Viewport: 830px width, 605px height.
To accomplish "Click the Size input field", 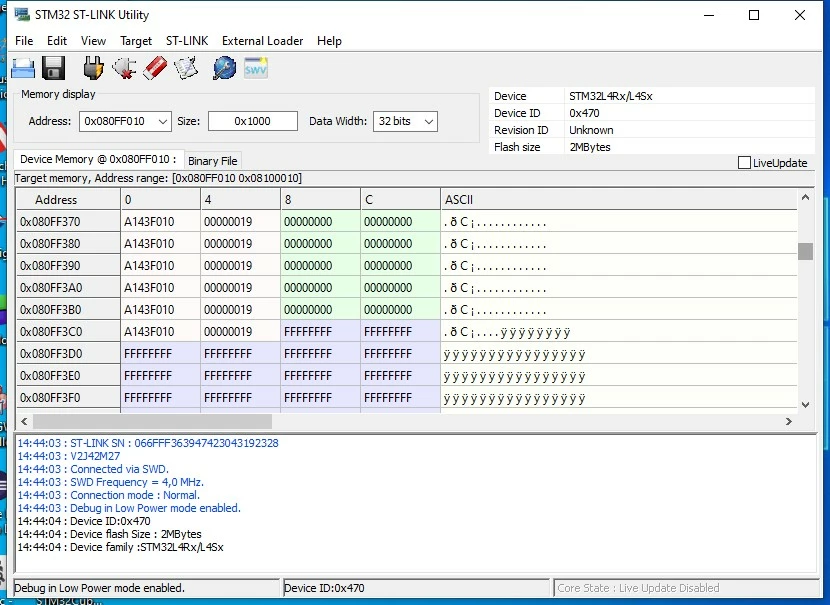I will 252,121.
